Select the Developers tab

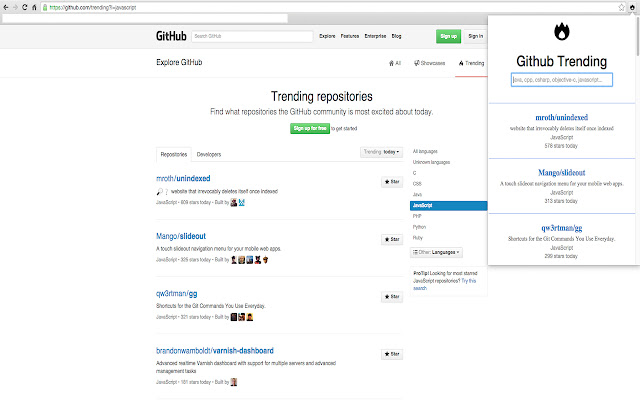pyautogui.click(x=209, y=154)
